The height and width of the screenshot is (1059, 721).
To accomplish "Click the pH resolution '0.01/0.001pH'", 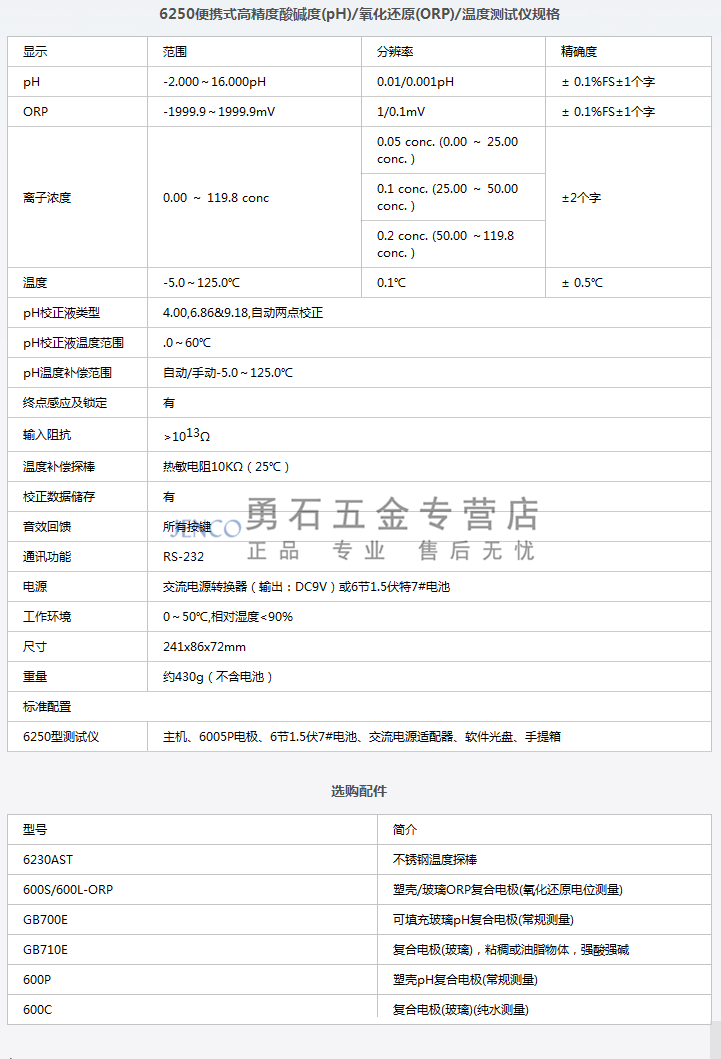I will (415, 82).
